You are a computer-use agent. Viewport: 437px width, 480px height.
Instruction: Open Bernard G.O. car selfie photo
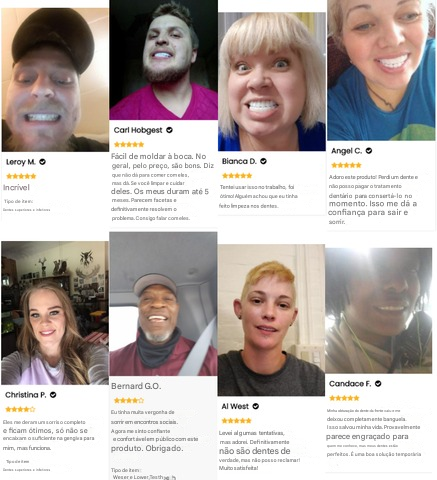point(163,304)
